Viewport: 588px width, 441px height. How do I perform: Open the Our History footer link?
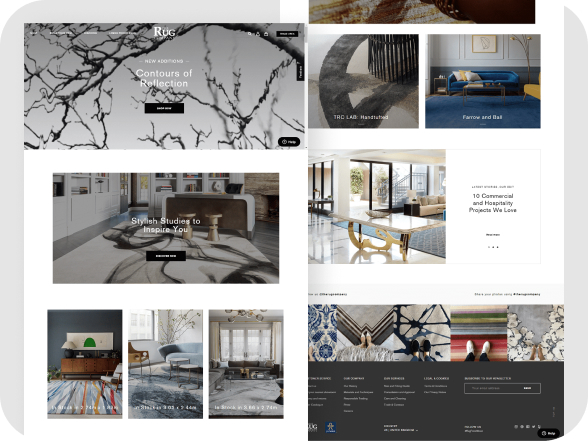[x=350, y=386]
